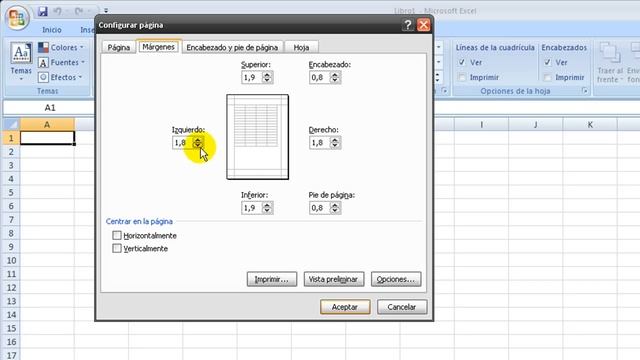Select row 10 header

(x=11, y=260)
